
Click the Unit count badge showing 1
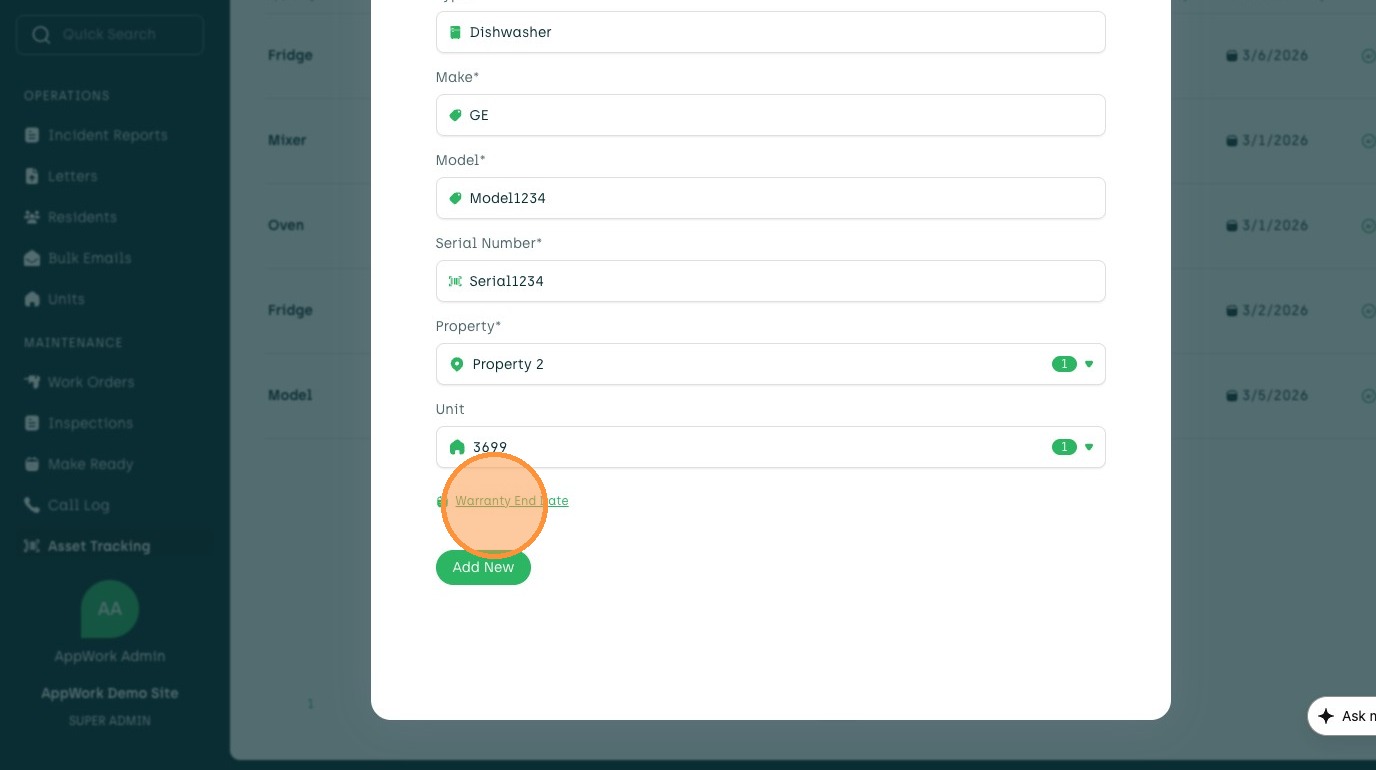coord(1064,447)
